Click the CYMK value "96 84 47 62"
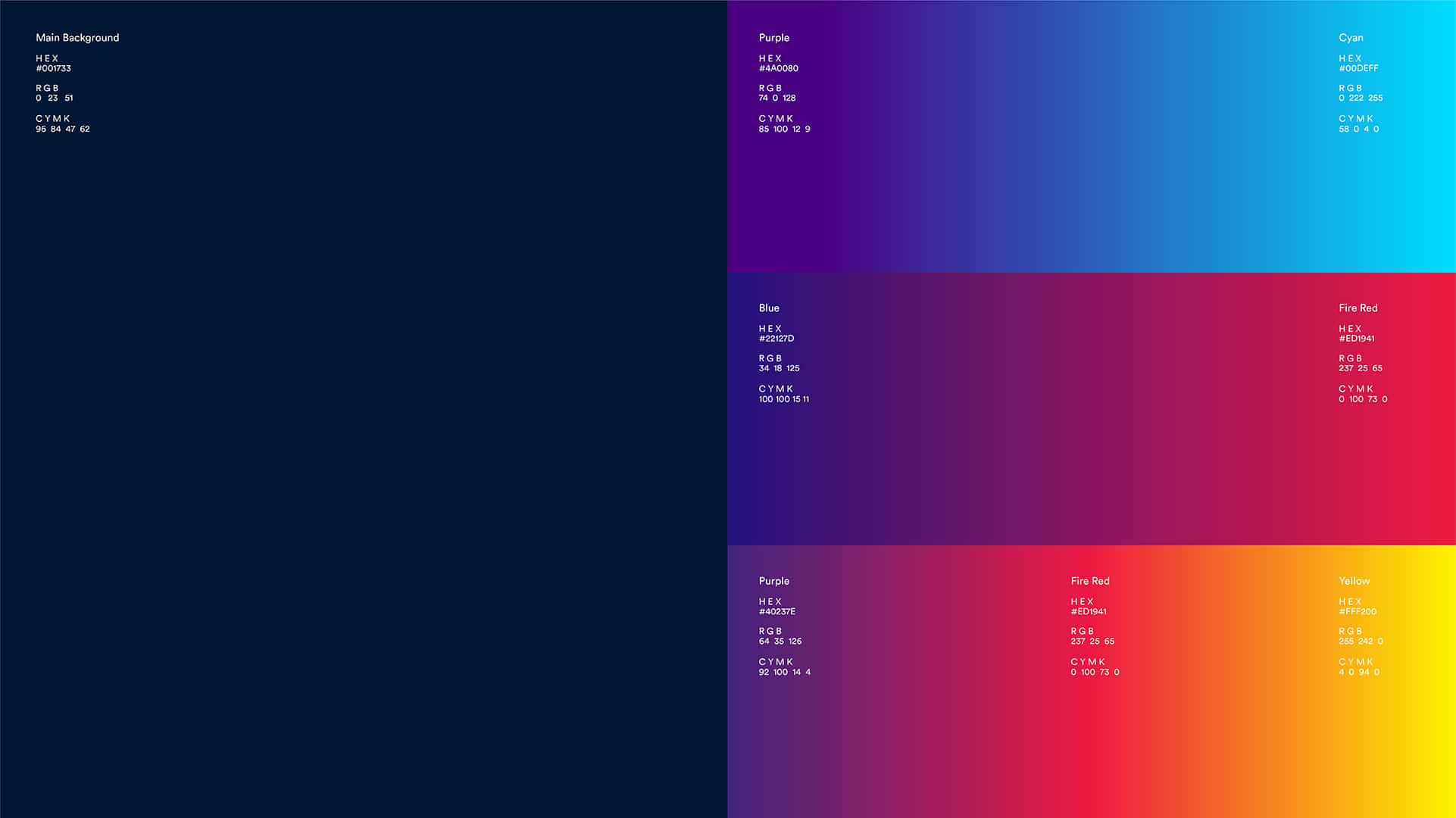 pyautogui.click(x=63, y=129)
